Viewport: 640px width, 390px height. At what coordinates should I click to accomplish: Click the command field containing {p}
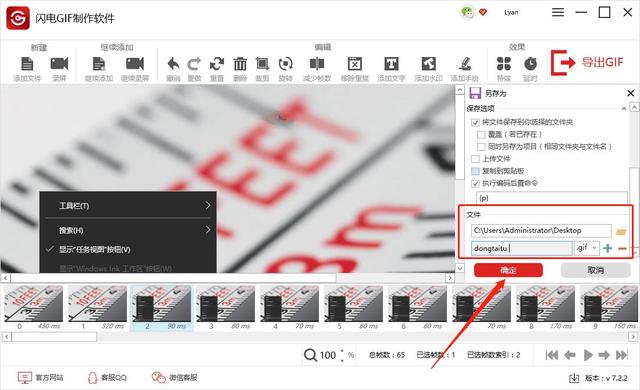pos(551,198)
